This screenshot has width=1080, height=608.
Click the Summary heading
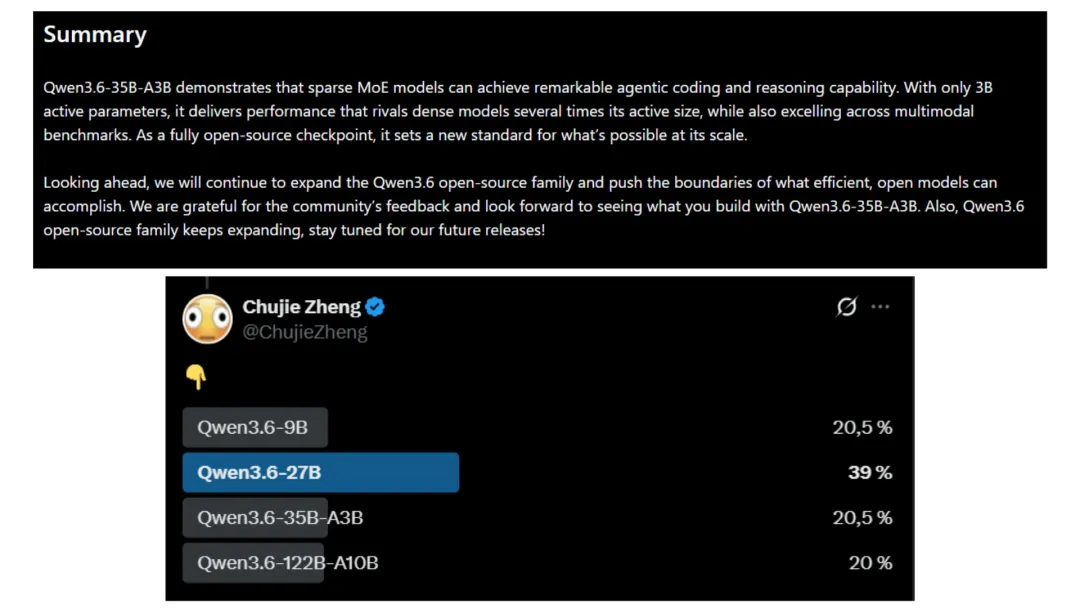[95, 35]
